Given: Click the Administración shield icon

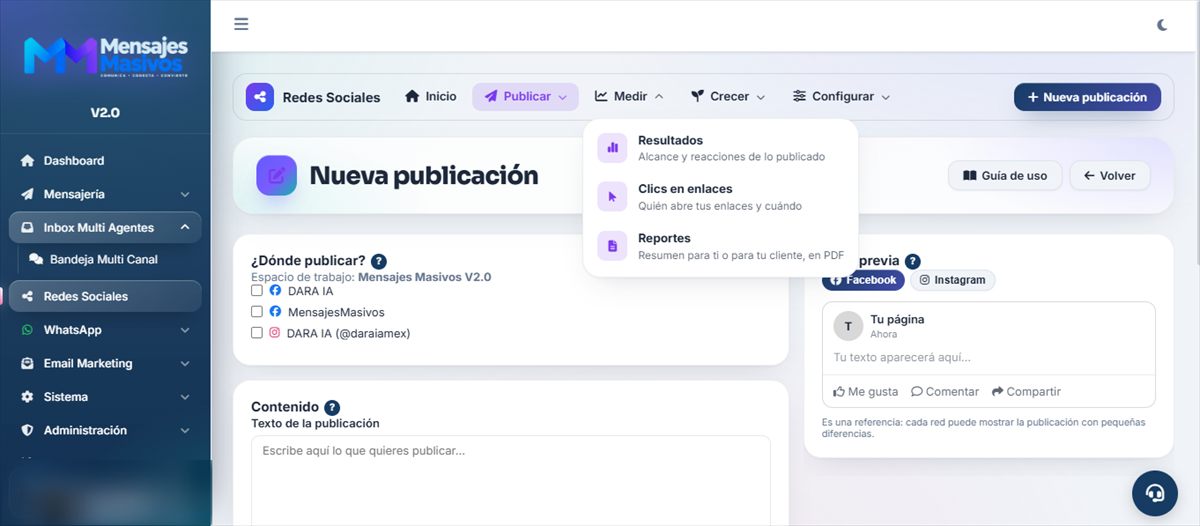Looking at the screenshot, I should 27,431.
